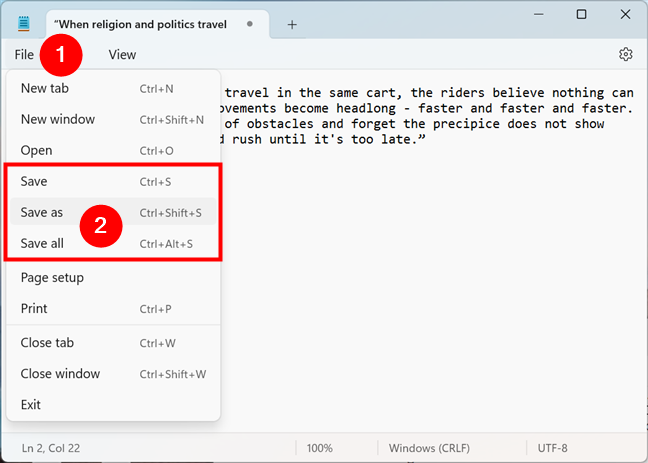The width and height of the screenshot is (648, 463).
Task: Close Notepad with the X button
Action: coord(625,15)
